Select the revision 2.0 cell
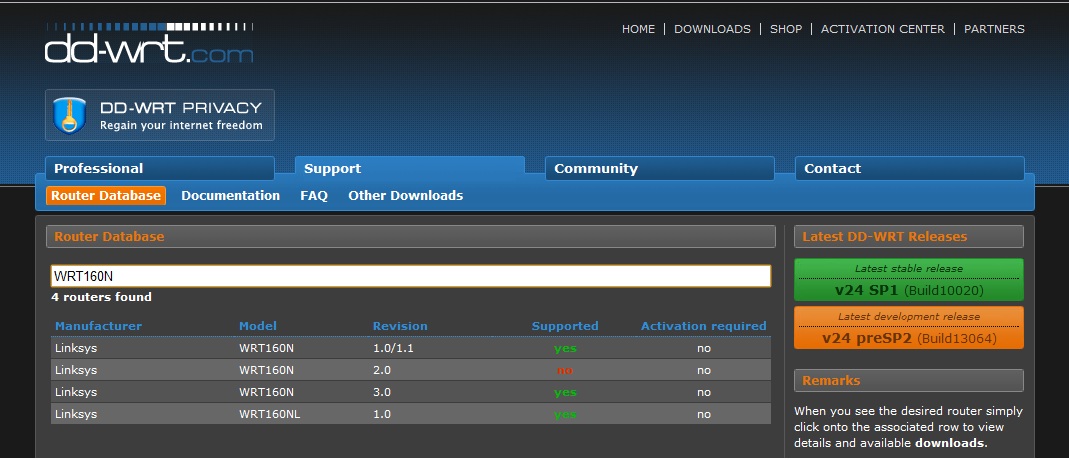 382,370
